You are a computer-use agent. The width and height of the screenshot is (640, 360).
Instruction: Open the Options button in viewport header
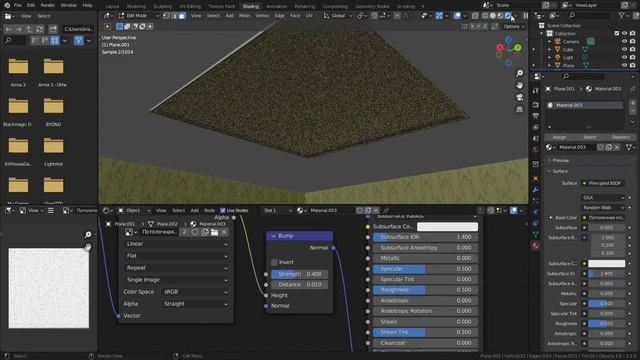click(x=513, y=27)
